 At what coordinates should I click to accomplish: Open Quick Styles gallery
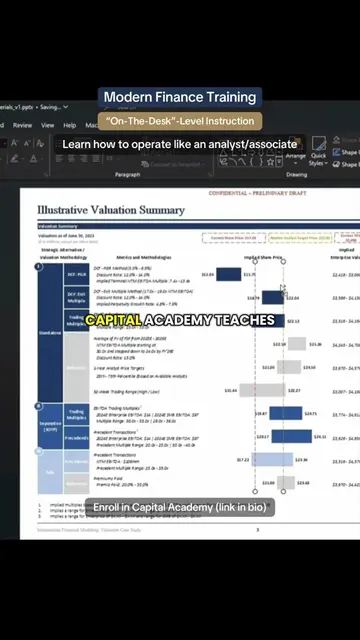point(318,151)
